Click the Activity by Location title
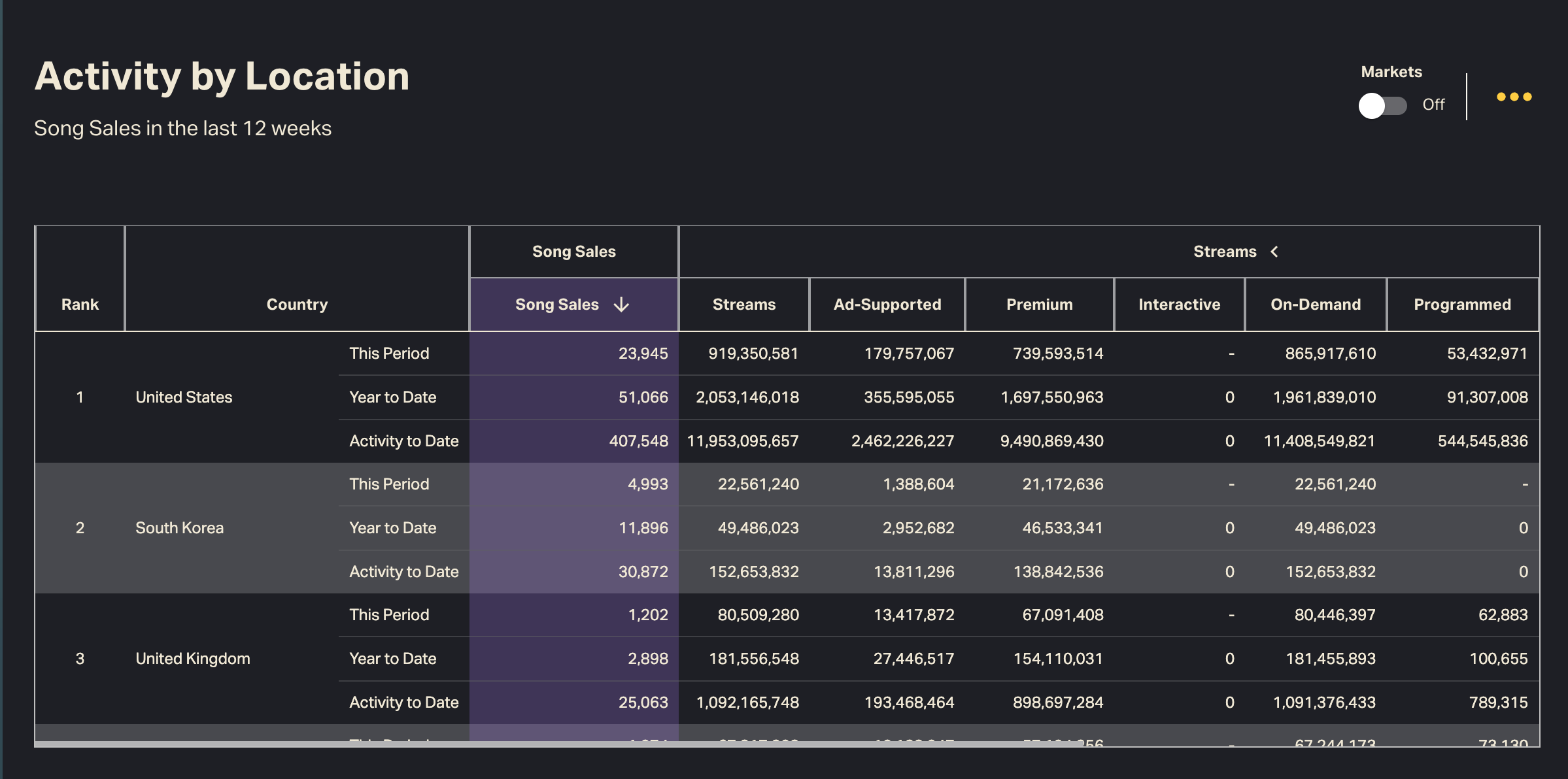1568x779 pixels. click(222, 76)
